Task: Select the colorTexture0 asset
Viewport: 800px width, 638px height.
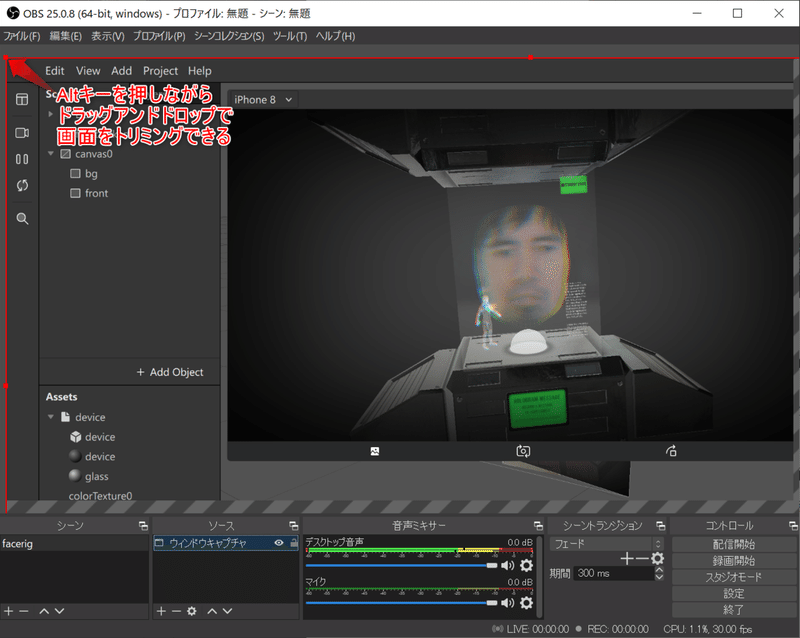Action: 101,496
